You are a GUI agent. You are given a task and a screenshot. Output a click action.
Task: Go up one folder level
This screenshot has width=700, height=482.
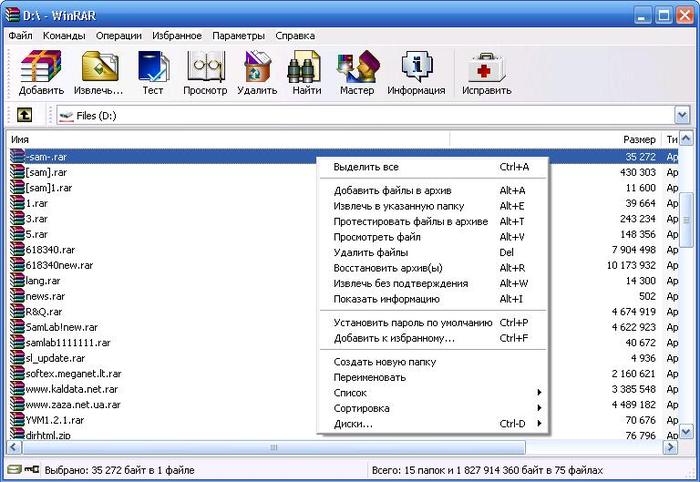(x=24, y=115)
